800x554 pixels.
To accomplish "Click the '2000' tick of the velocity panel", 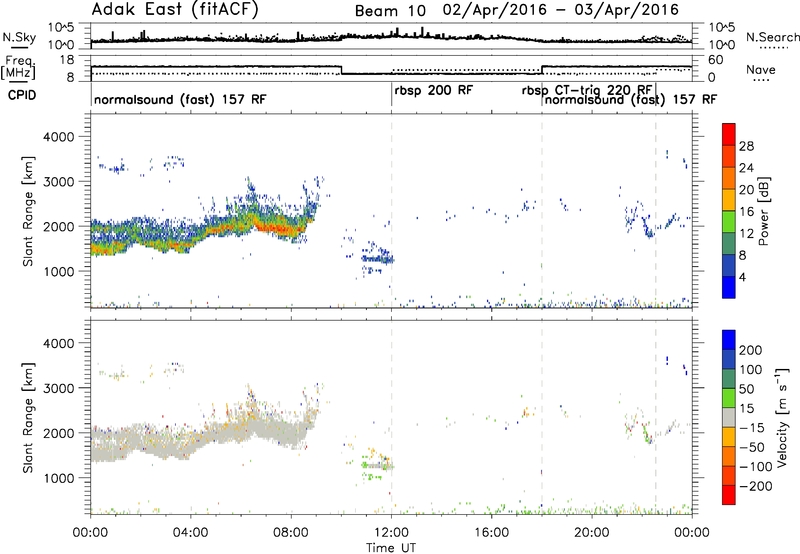I will click(x=58, y=433).
